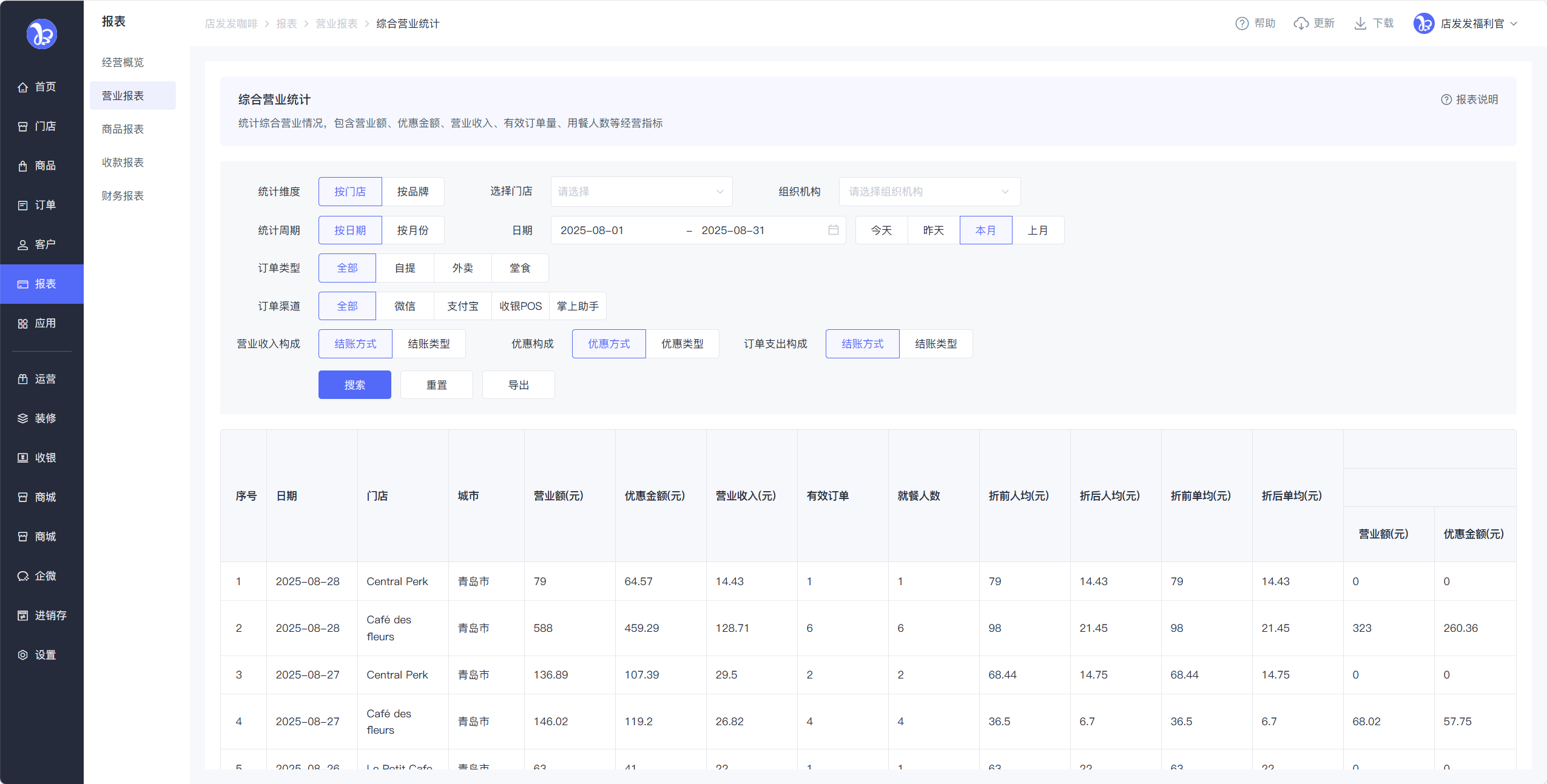Click cell 459.29 in row 2
The width and height of the screenshot is (1547, 784).
[x=641, y=628]
